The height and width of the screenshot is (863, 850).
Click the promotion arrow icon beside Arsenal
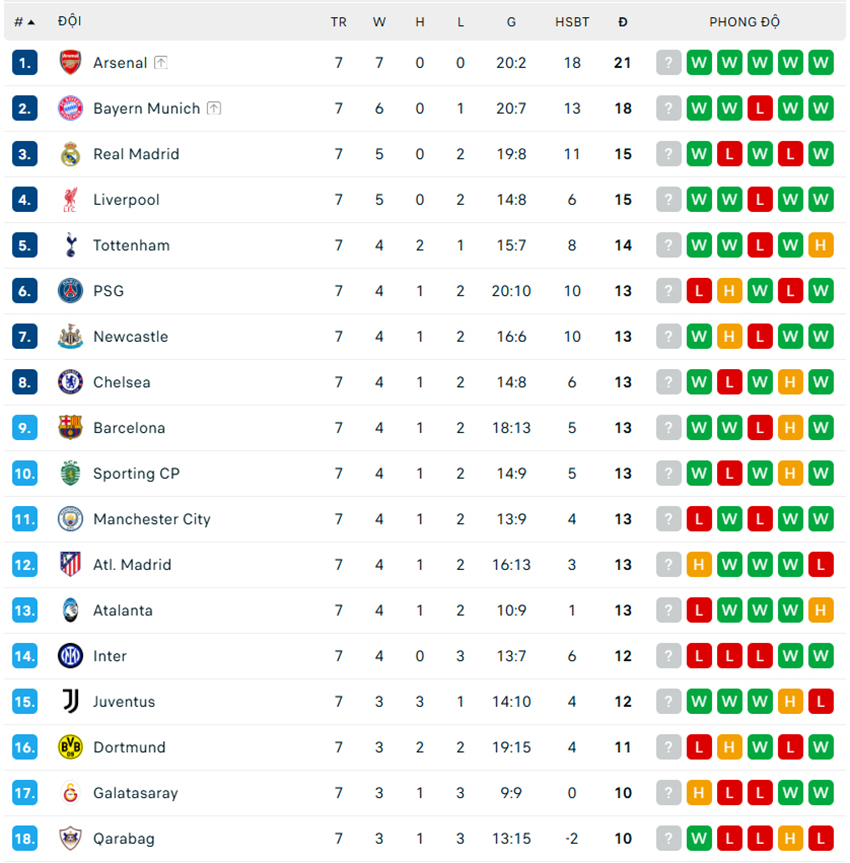pos(161,62)
